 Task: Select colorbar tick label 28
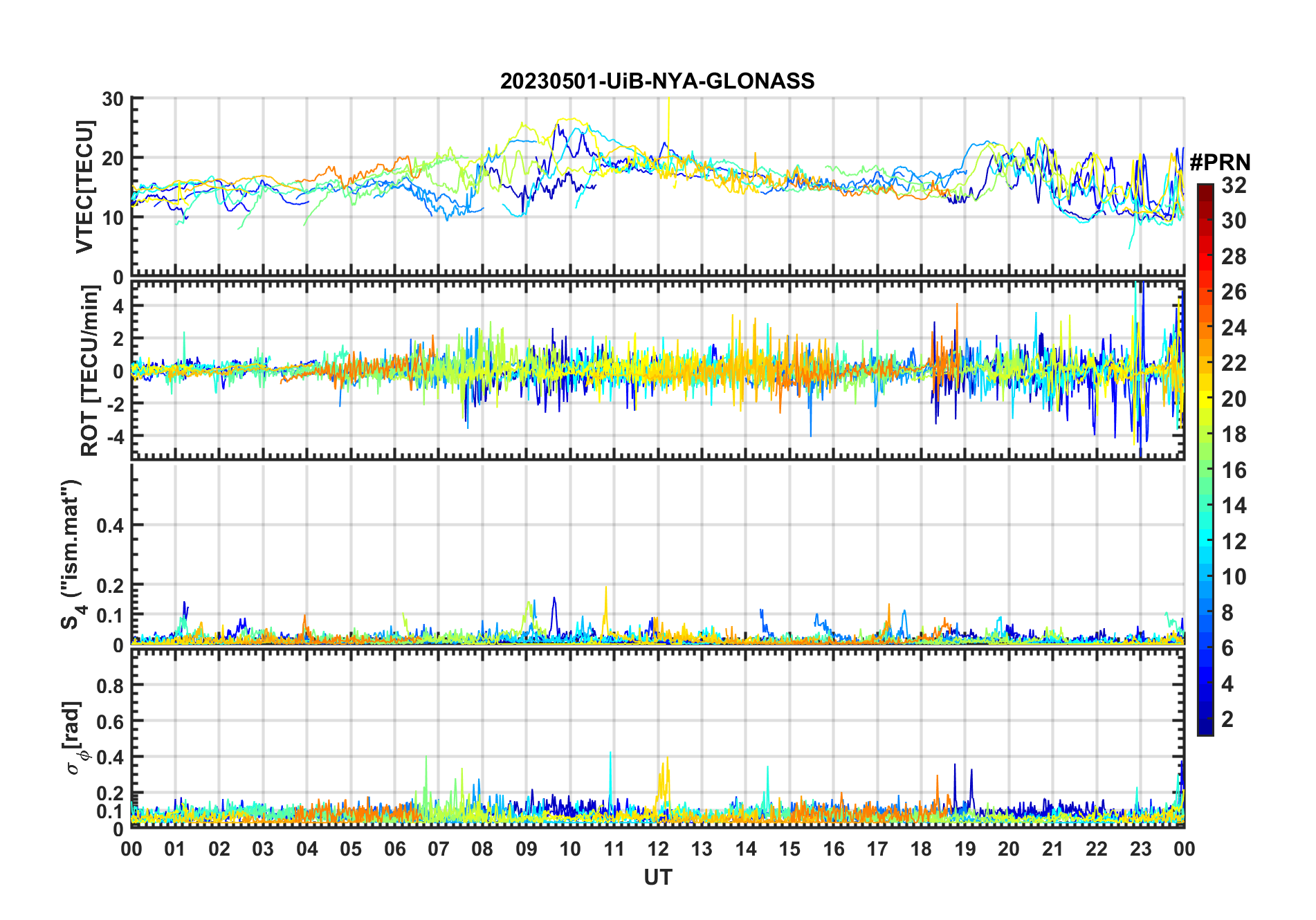(1234, 257)
